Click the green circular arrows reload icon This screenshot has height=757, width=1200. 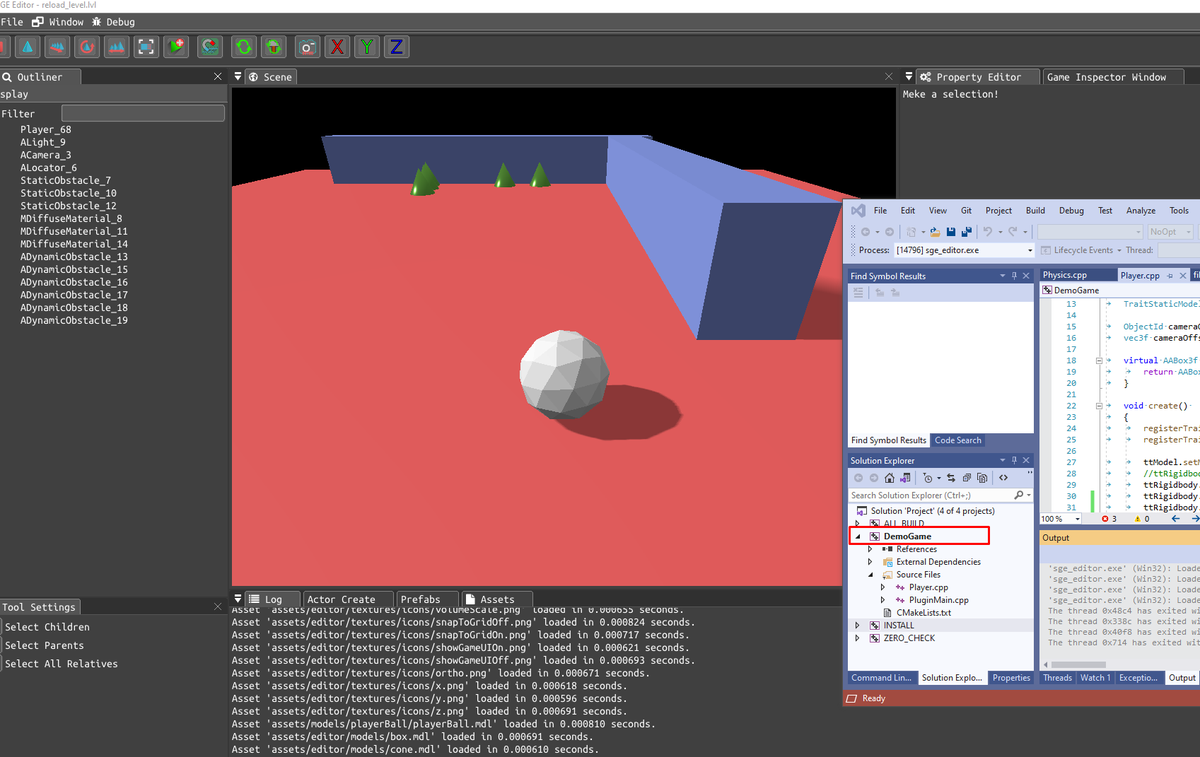(x=244, y=46)
